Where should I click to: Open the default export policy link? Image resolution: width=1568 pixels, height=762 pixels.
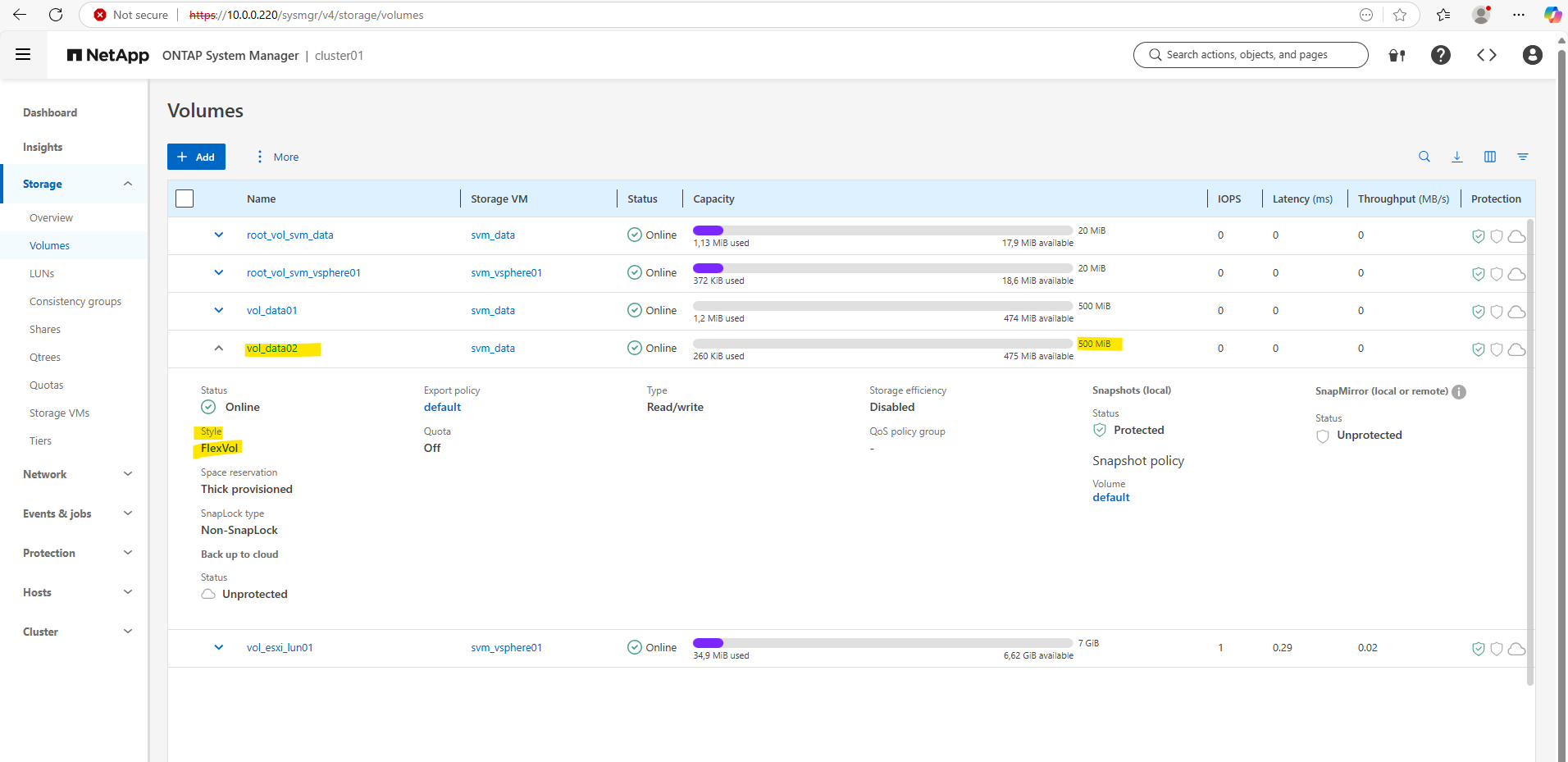[x=442, y=407]
